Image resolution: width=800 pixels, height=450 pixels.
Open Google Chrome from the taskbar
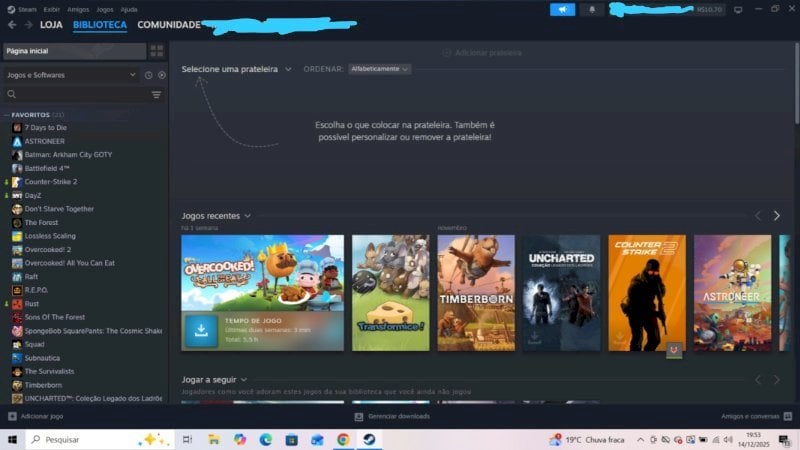(343, 439)
